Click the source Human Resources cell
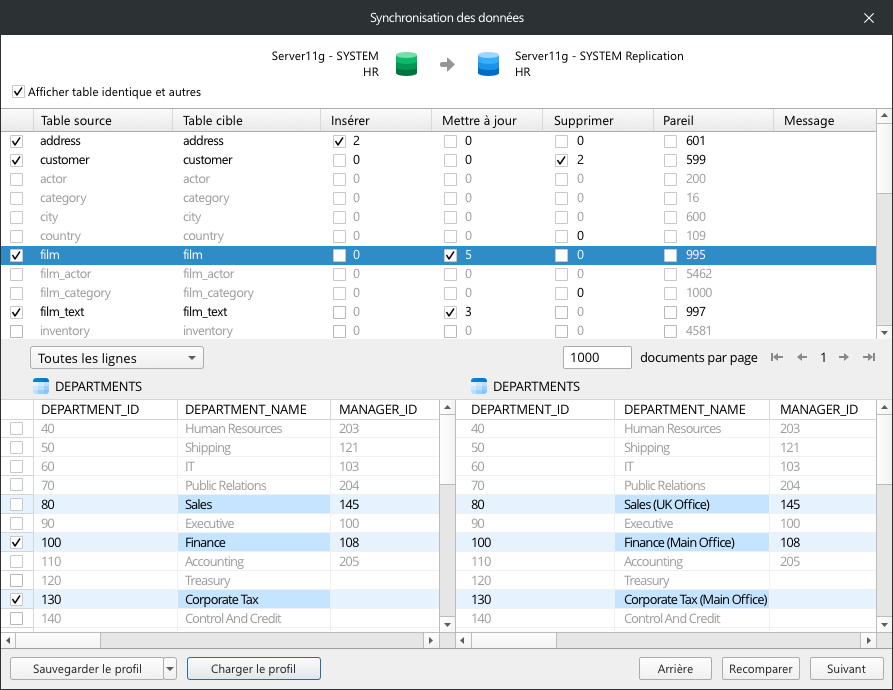The width and height of the screenshot is (893, 690). (x=254, y=429)
